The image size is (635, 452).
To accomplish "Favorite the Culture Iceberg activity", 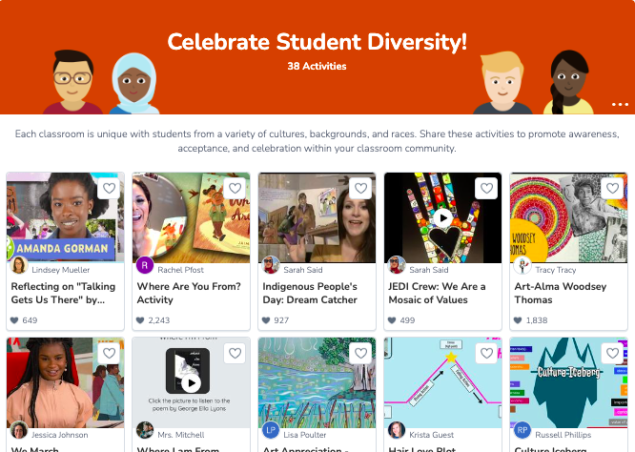I will 612,353.
